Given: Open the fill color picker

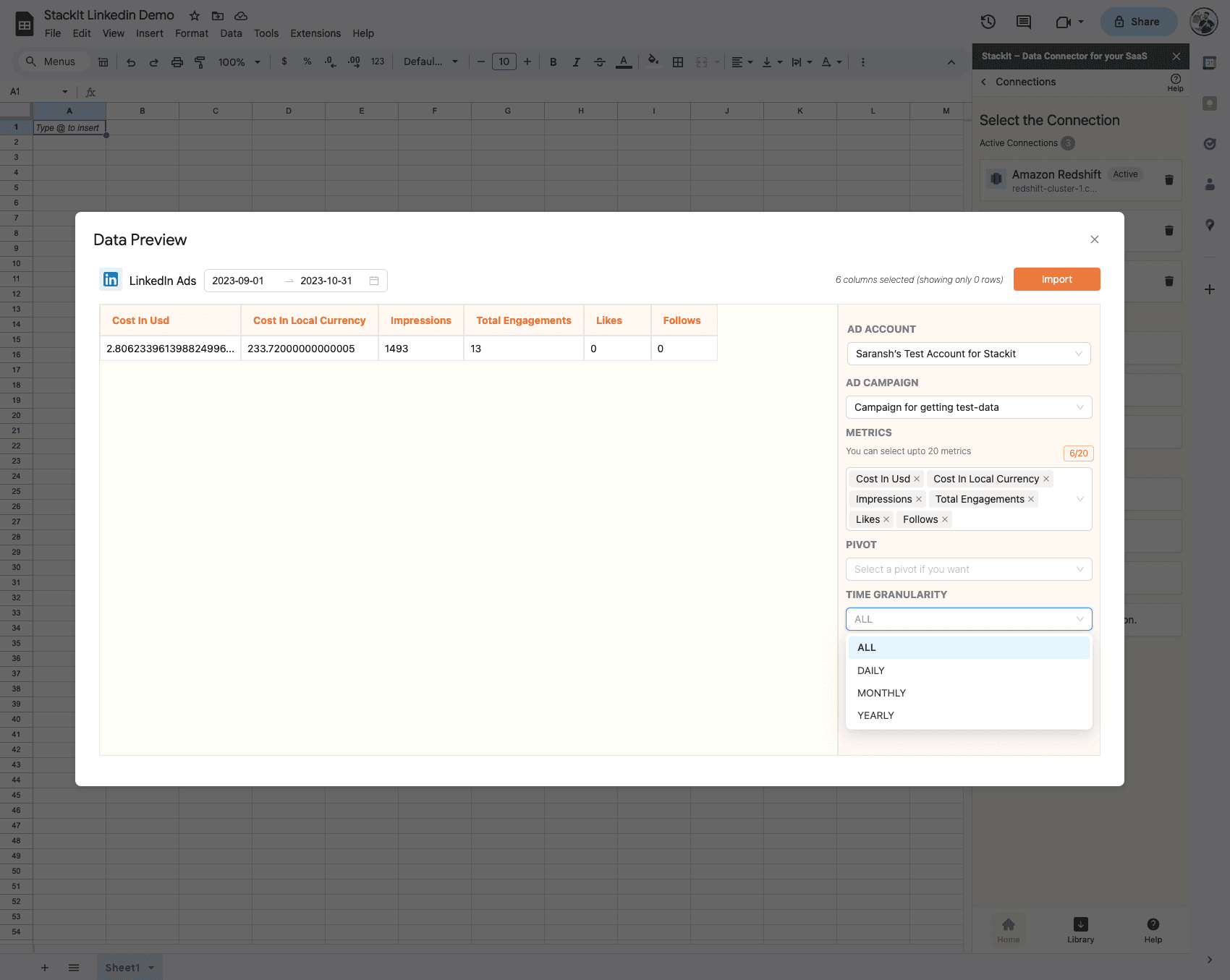Looking at the screenshot, I should (653, 61).
